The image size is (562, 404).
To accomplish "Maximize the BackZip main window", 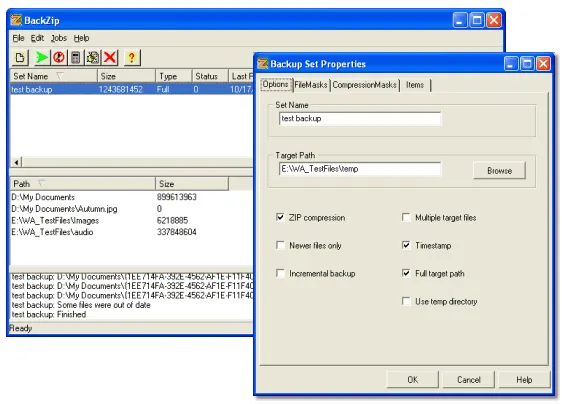I will pyautogui.click(x=477, y=20).
